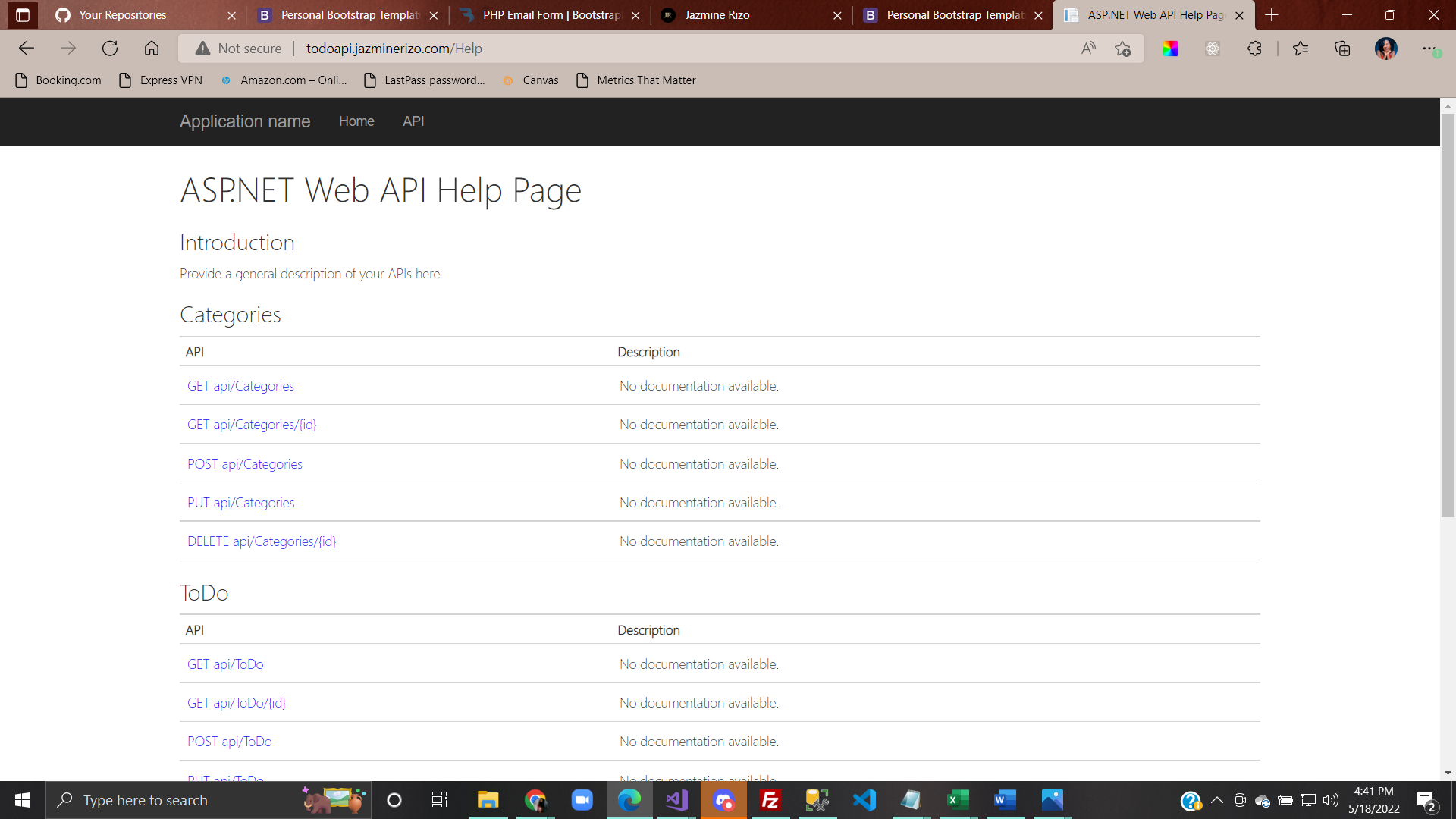Open the Read aloud icon in address bar

[x=1088, y=49]
